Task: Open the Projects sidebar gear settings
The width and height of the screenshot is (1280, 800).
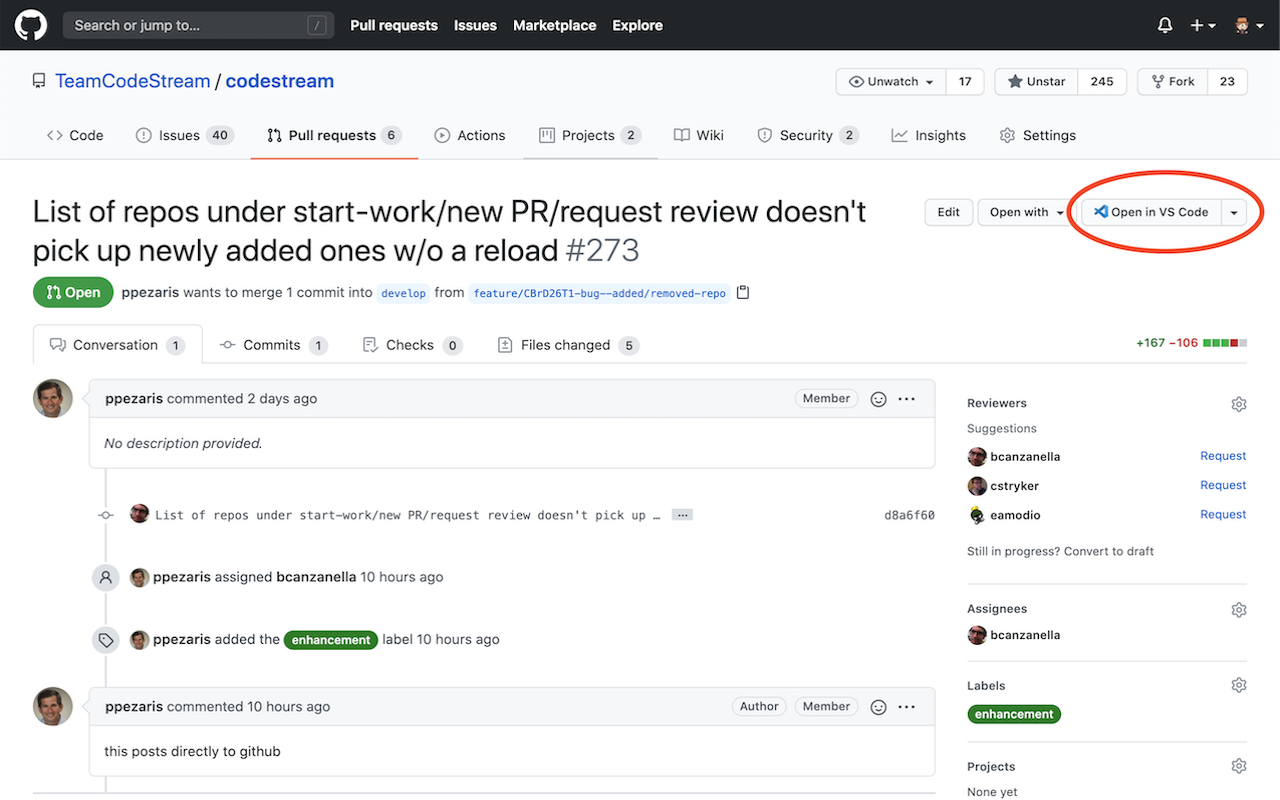Action: (x=1239, y=767)
